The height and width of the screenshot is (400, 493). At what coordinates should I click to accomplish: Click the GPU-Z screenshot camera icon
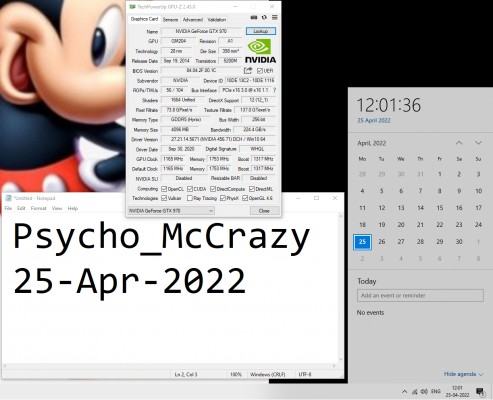pyautogui.click(x=254, y=17)
